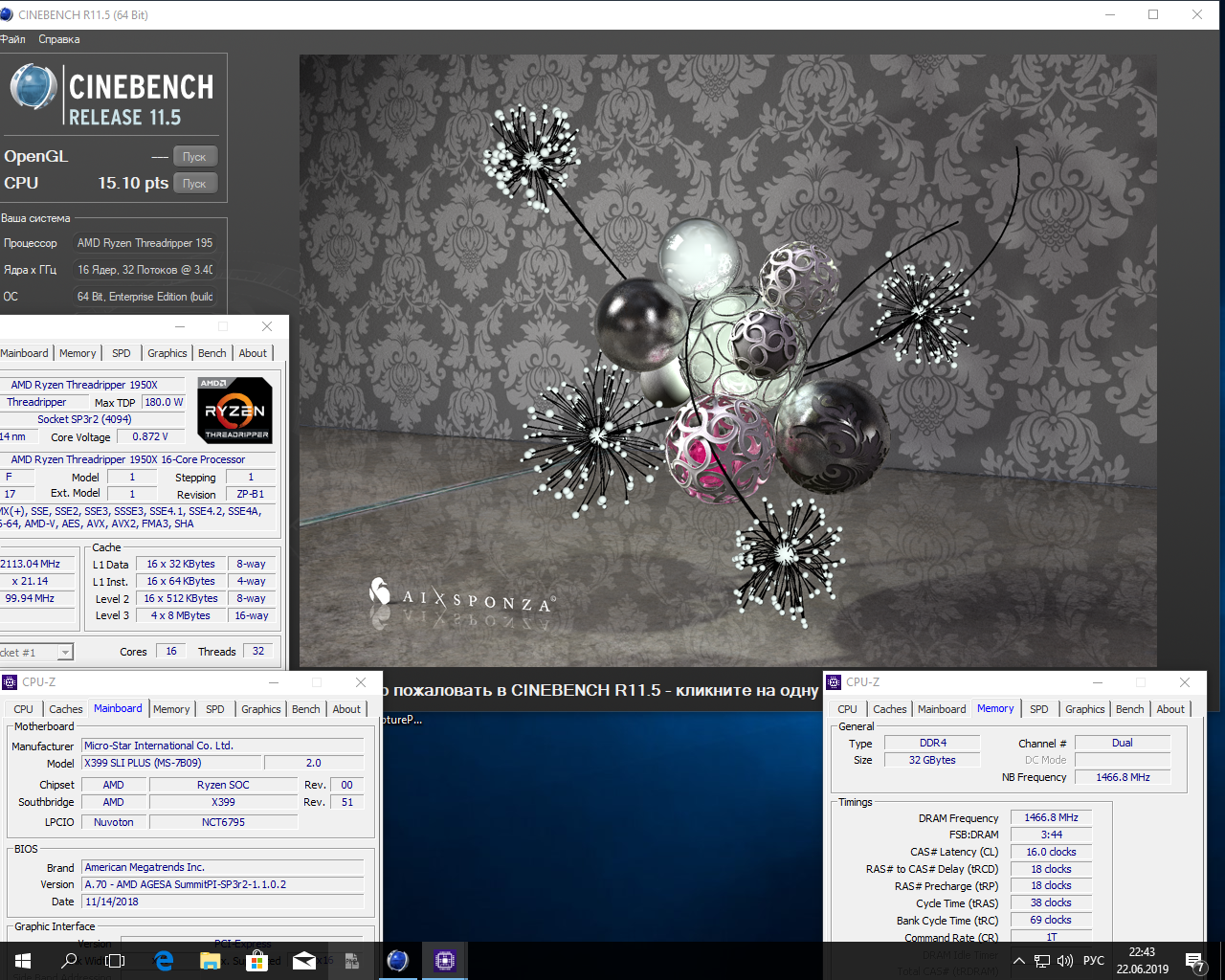Click memory type value DDR4
This screenshot has height=980, width=1225.
pyautogui.click(x=932, y=743)
